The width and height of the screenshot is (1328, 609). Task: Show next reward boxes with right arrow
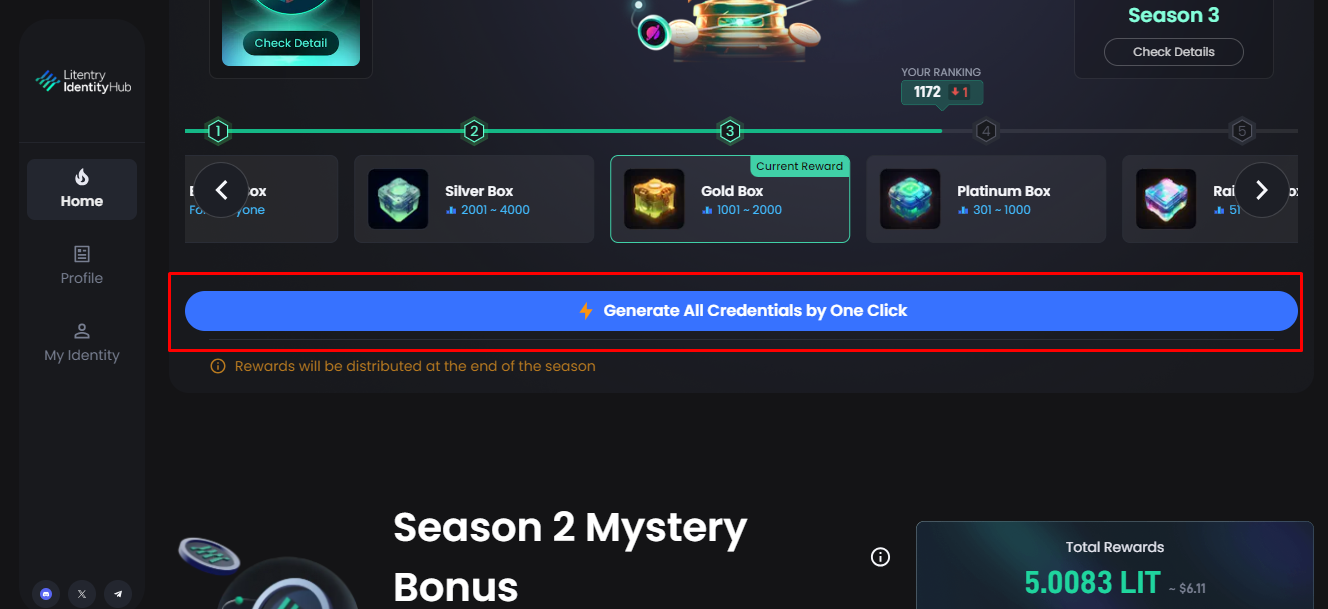[1262, 190]
